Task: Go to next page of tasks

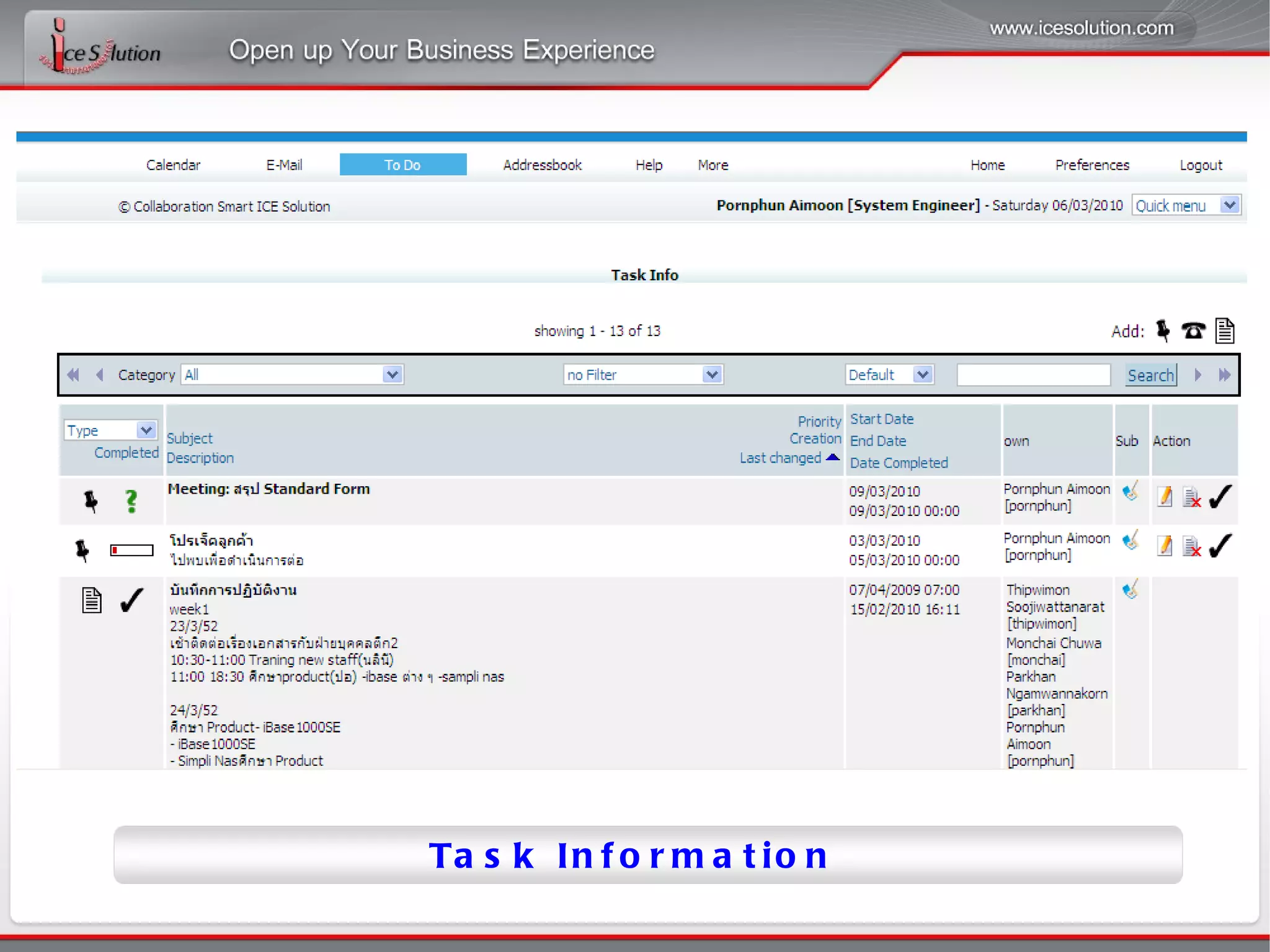Action: (1198, 375)
